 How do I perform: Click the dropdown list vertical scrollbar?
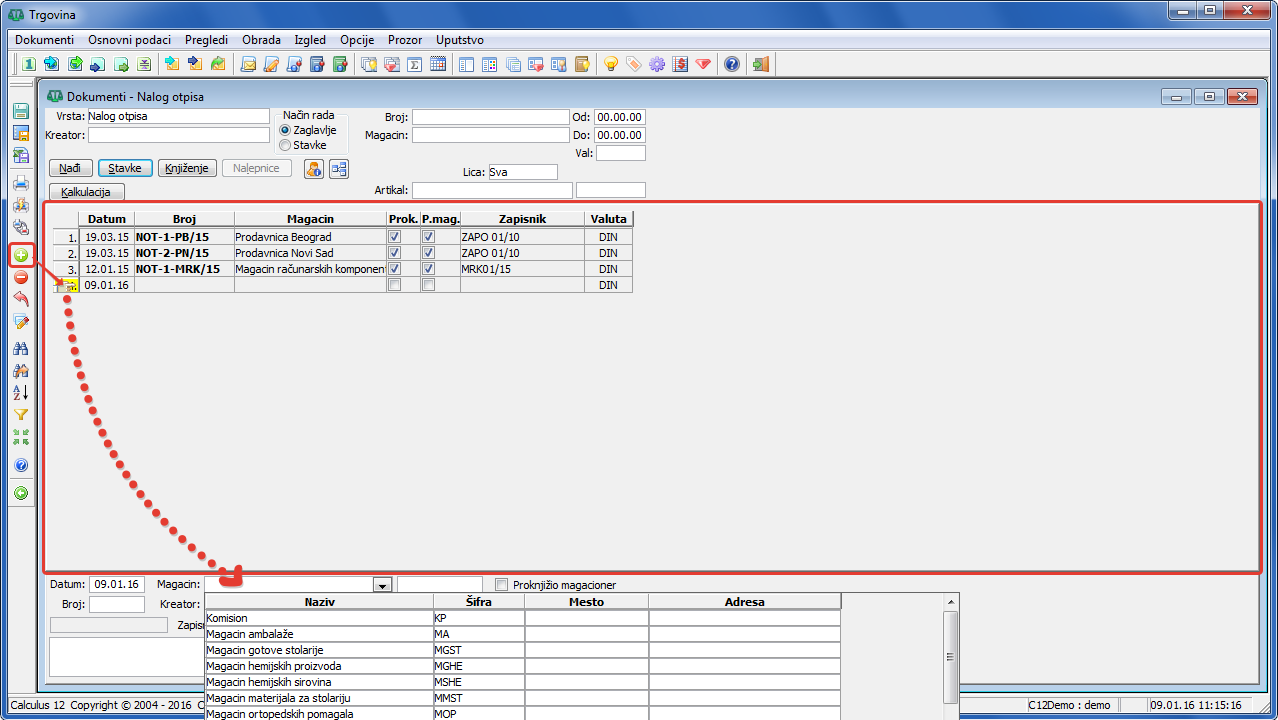(951, 656)
